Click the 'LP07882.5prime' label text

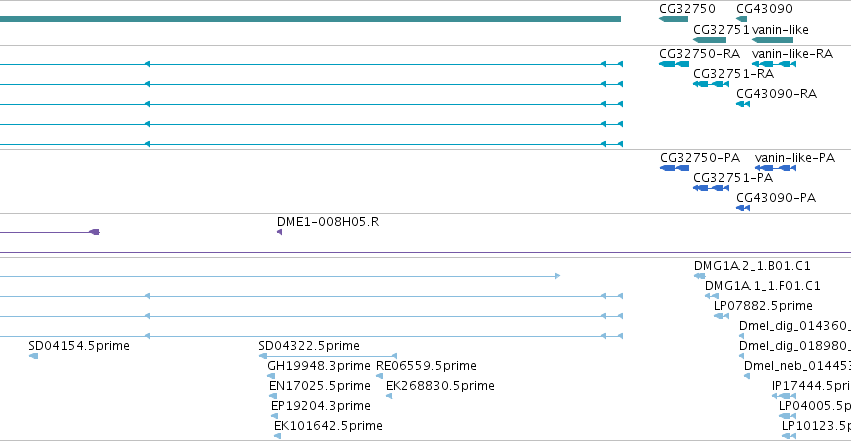point(763,305)
